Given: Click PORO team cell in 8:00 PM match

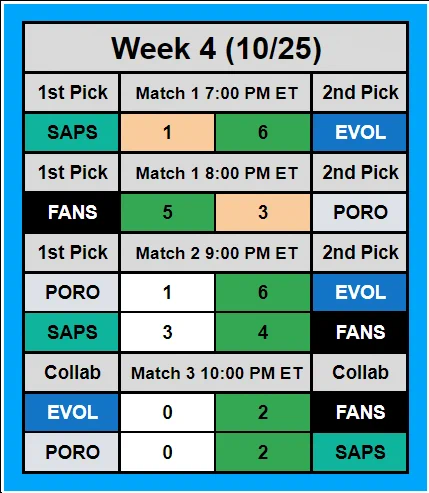Looking at the screenshot, I should (360, 212).
